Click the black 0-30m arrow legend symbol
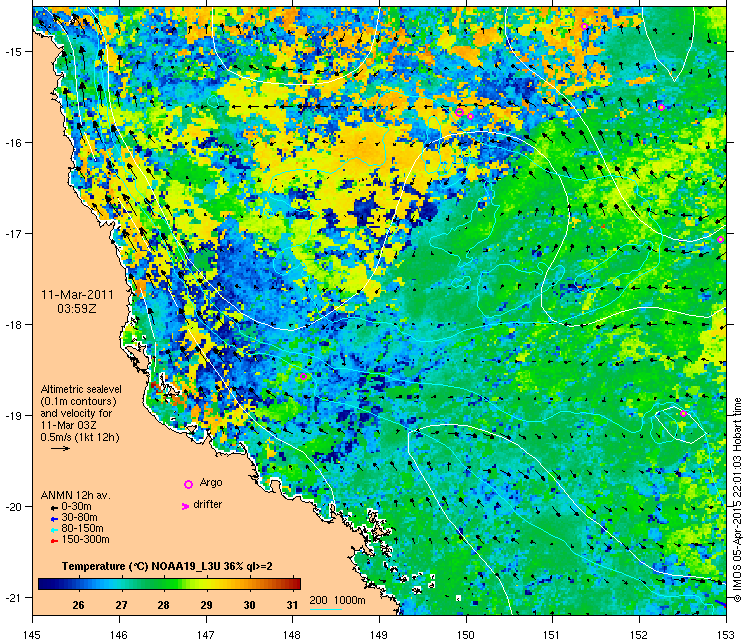Viewport: 750px width, 640px height. 55,508
